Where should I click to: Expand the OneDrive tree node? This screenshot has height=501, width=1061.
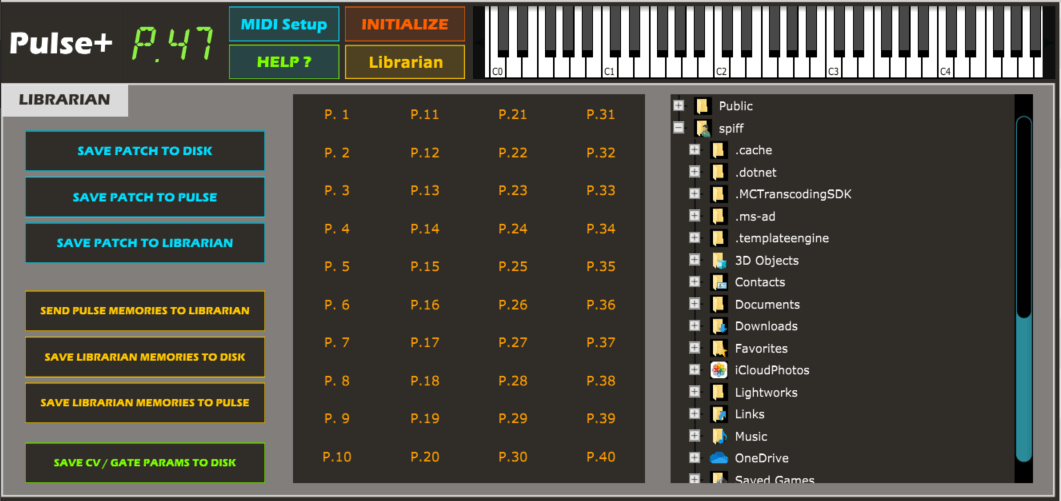pyautogui.click(x=694, y=458)
